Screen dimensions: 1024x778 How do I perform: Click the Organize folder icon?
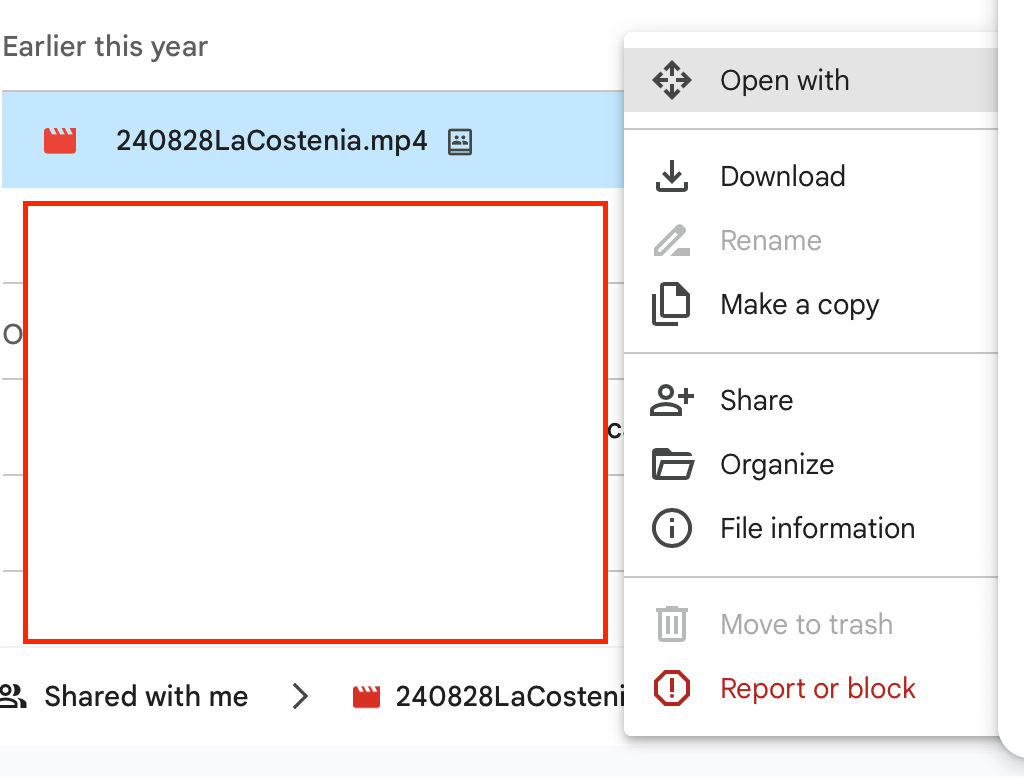tap(671, 464)
